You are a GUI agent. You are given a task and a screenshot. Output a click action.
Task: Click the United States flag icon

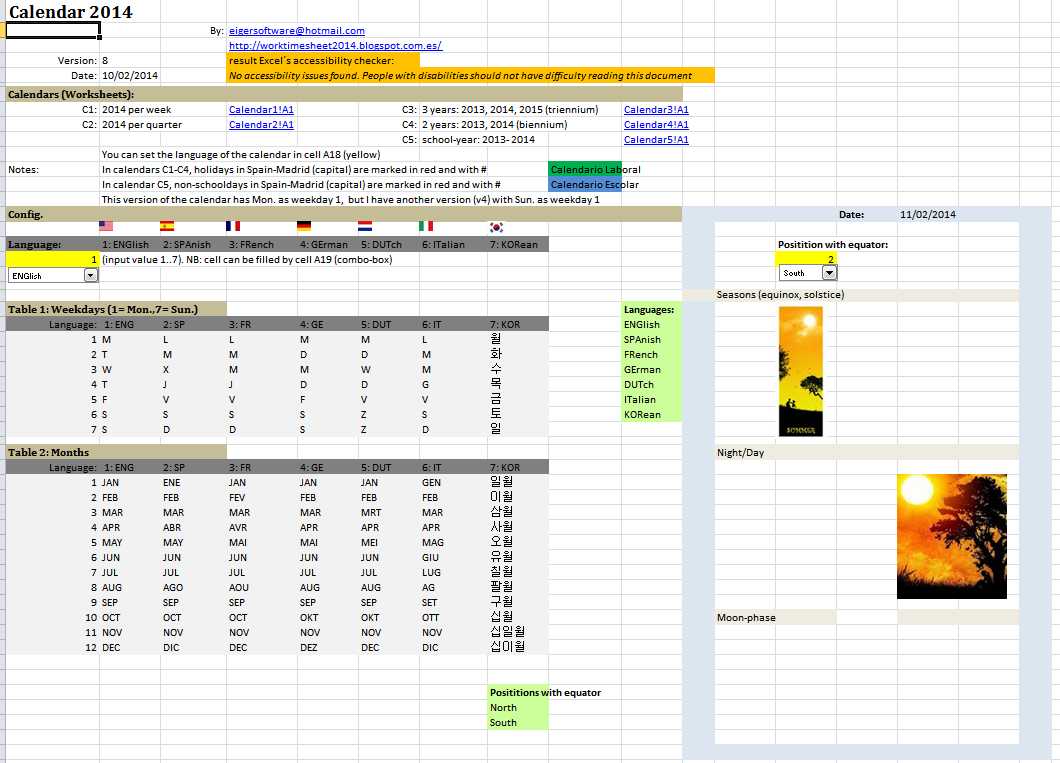106,227
